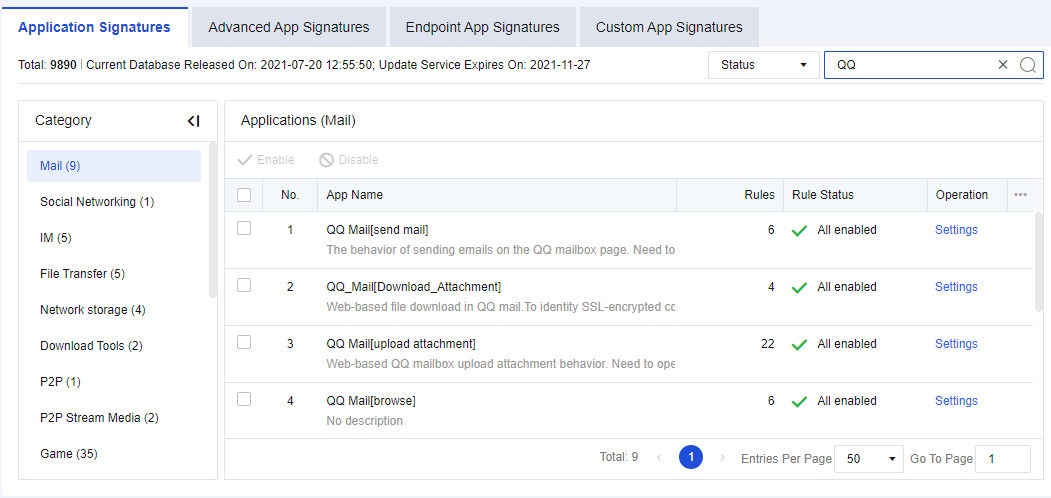
Task: Toggle the select-all header checkbox
Action: pyautogui.click(x=244, y=195)
